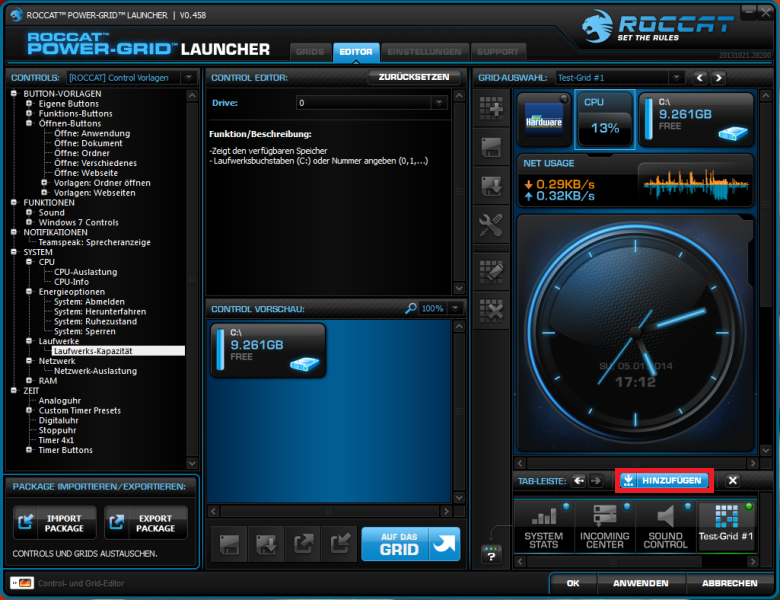780x600 pixels.
Task: Click the Import Package button
Action: coord(55,523)
